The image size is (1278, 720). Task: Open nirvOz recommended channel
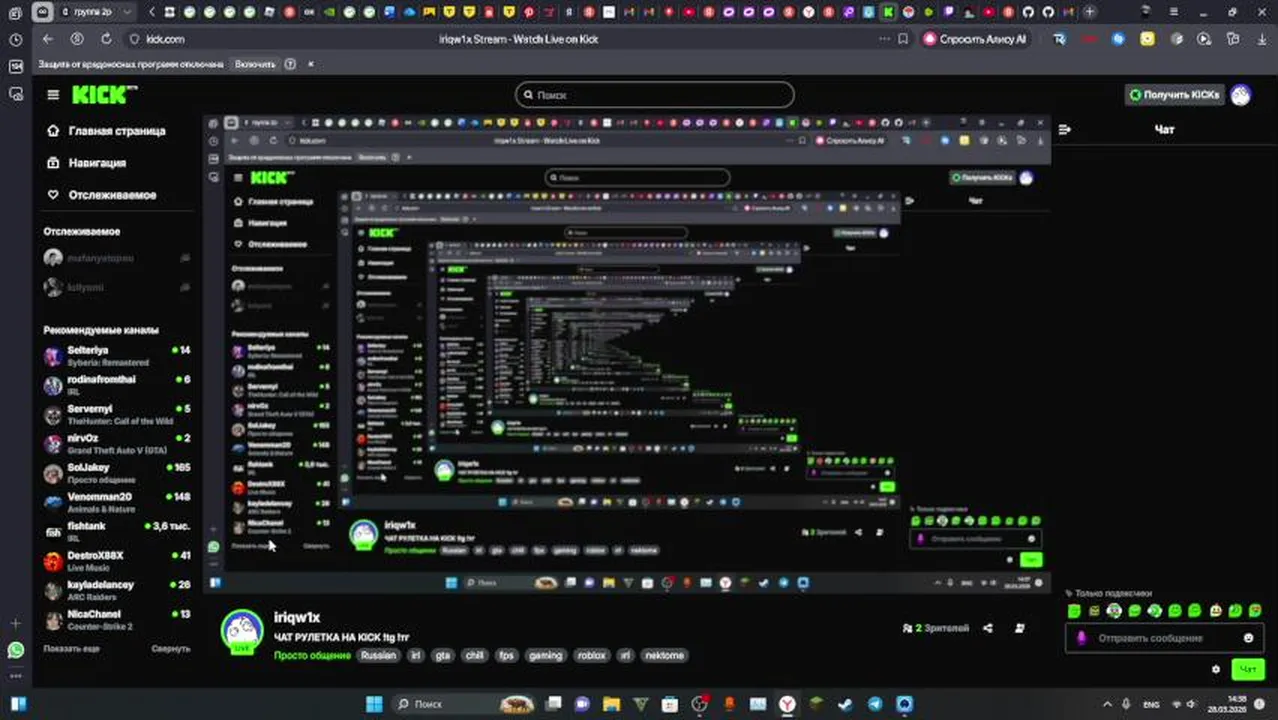[x=117, y=444]
